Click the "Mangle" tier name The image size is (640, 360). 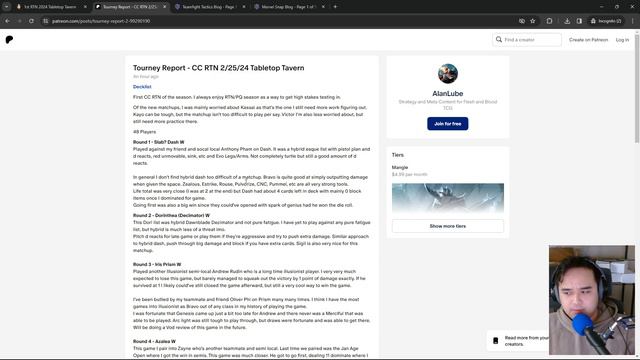coord(400,167)
